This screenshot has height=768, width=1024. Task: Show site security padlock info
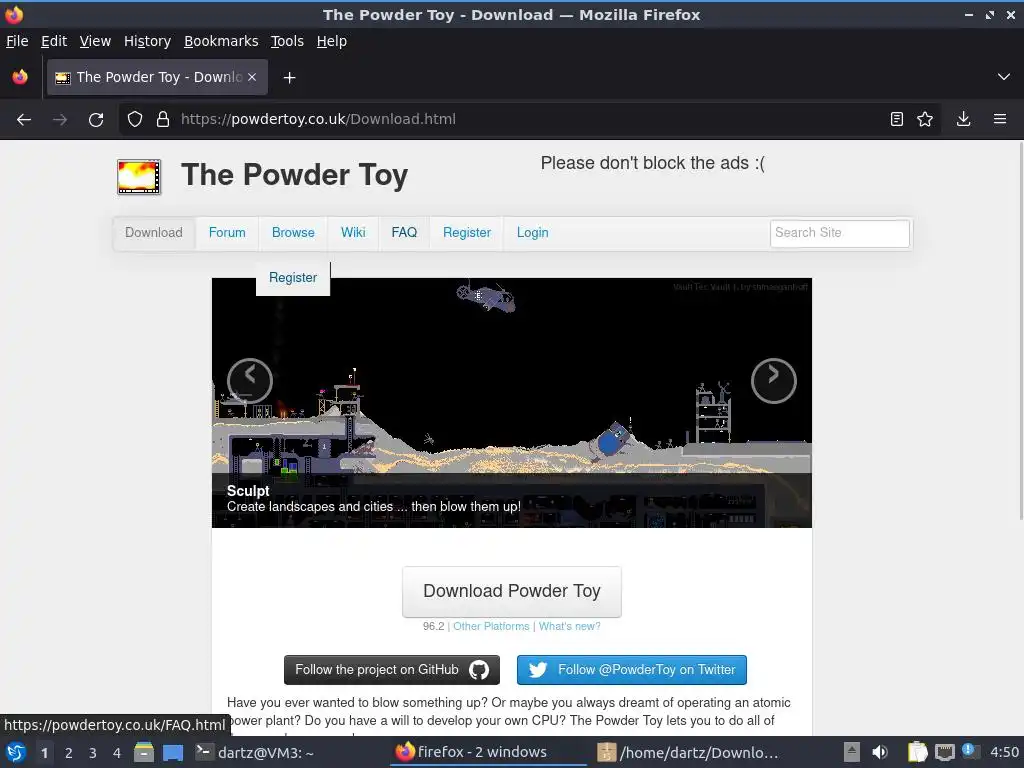(163, 120)
